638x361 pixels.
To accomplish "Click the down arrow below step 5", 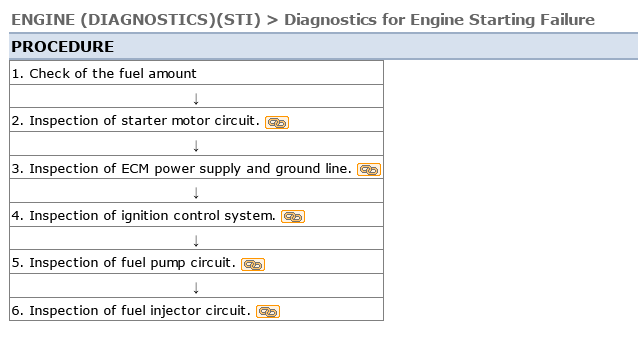I will point(196,288).
